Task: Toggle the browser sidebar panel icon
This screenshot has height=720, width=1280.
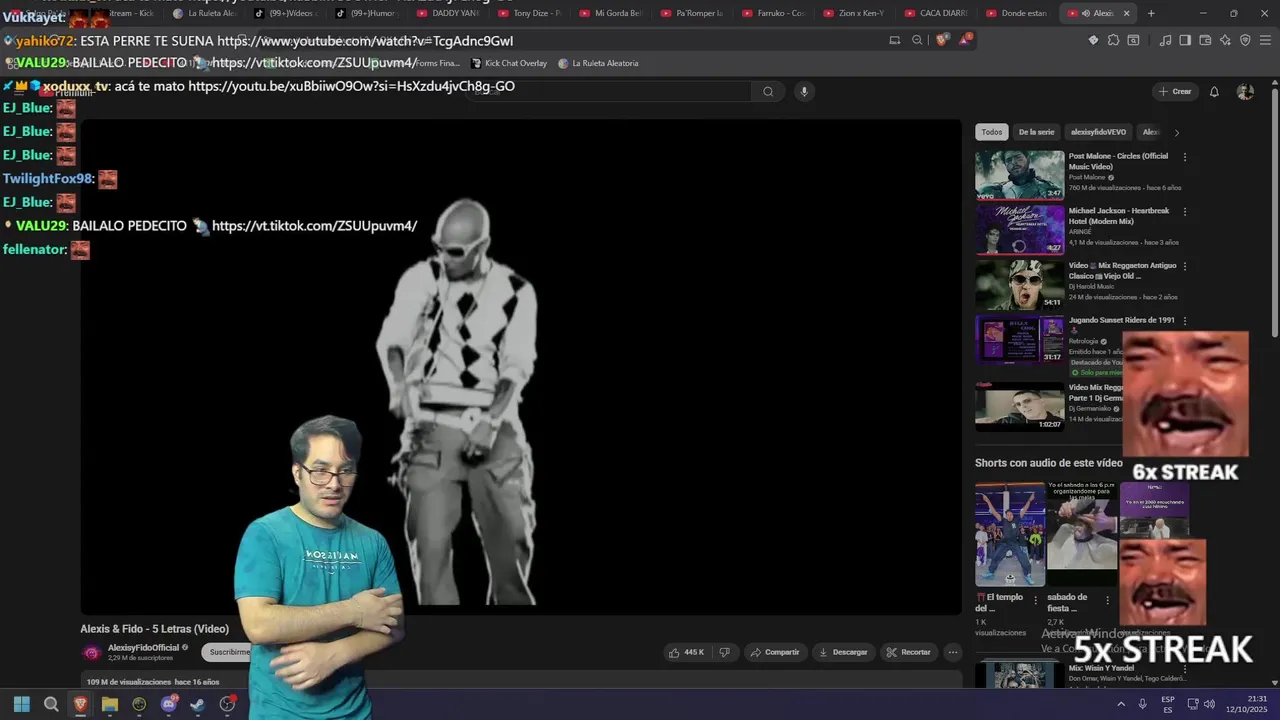Action: [1185, 40]
